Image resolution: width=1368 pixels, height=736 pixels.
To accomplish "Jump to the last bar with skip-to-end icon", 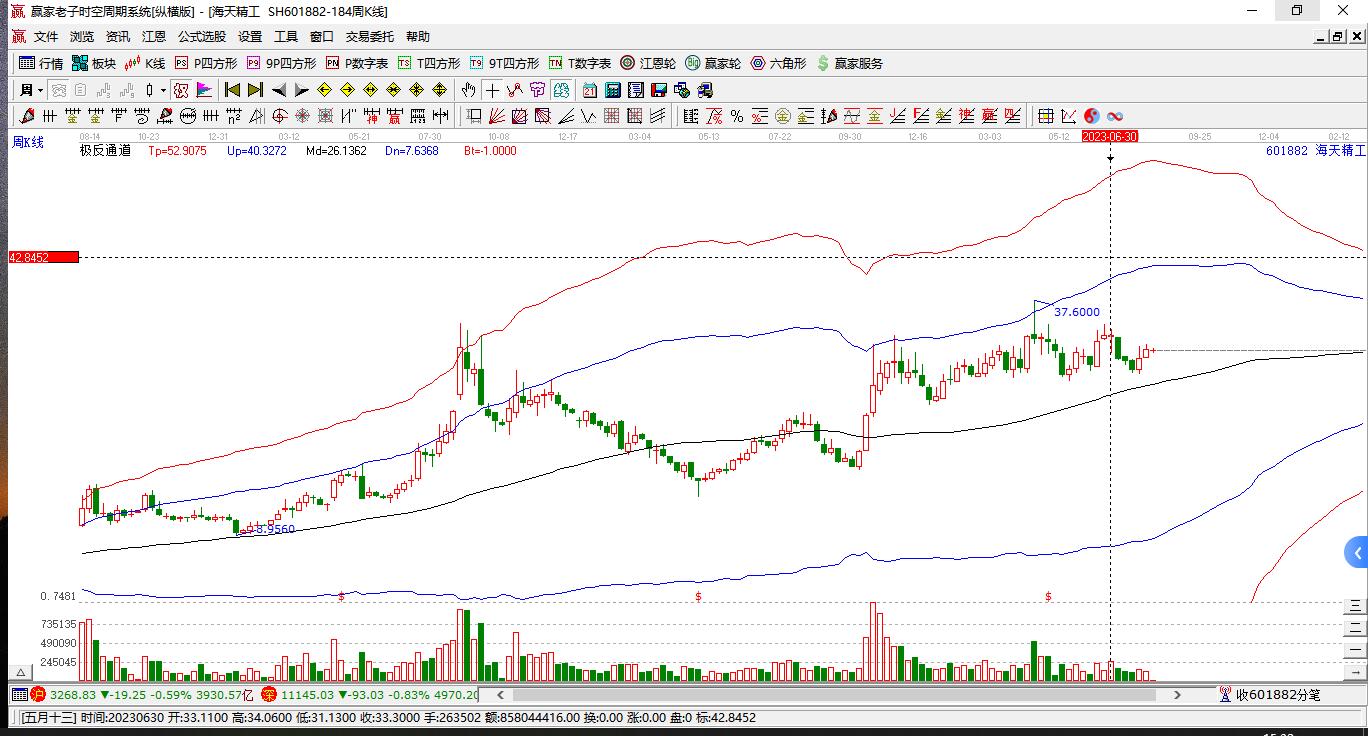I will pos(255,90).
